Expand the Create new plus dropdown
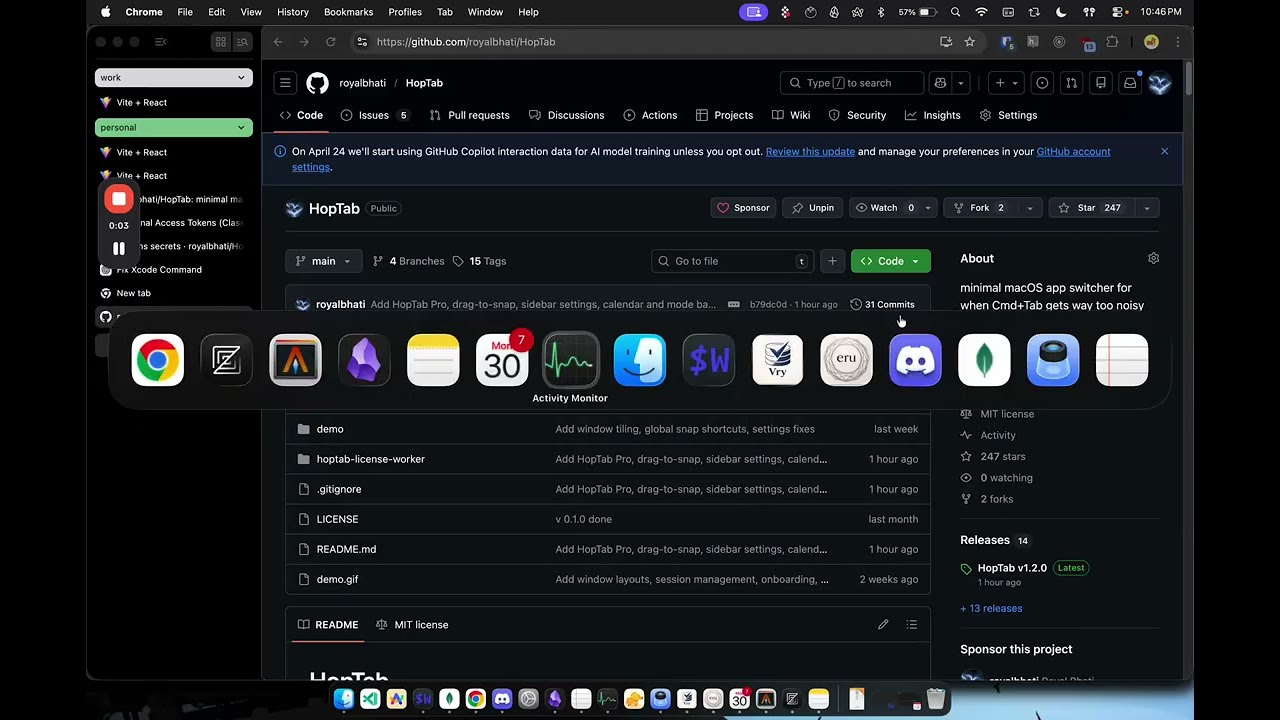1280x720 pixels. [1006, 83]
